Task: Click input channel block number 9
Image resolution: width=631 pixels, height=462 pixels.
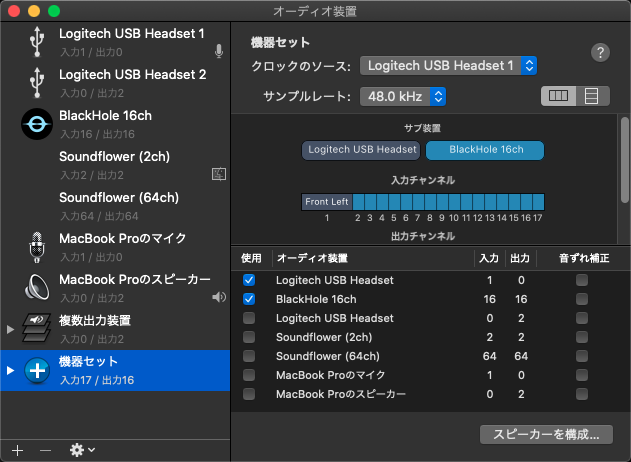Action: pos(442,202)
